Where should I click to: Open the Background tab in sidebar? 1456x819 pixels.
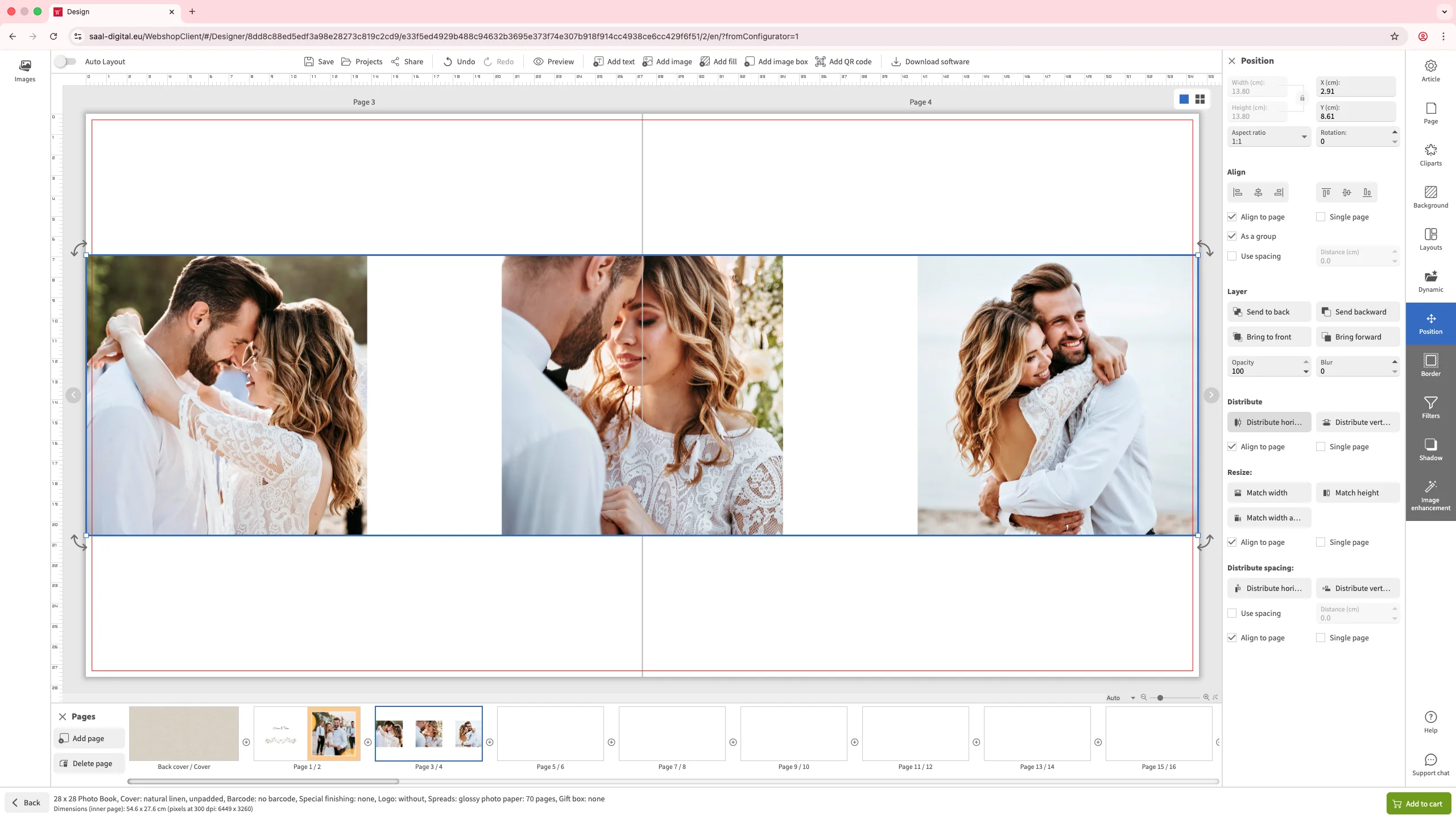click(x=1430, y=197)
